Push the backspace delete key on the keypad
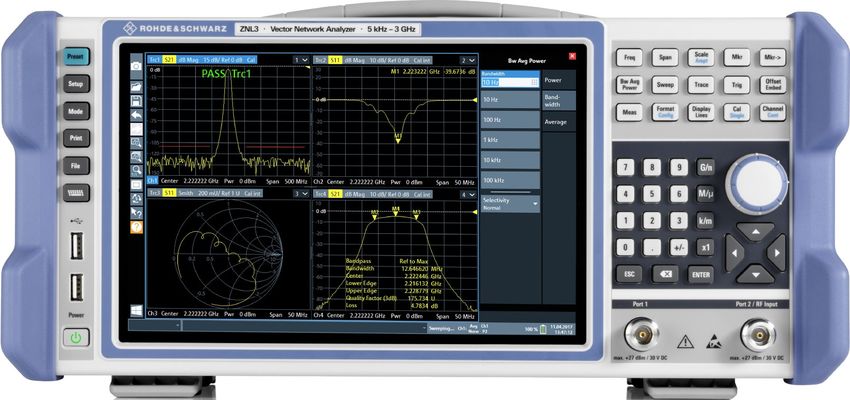 (665, 274)
